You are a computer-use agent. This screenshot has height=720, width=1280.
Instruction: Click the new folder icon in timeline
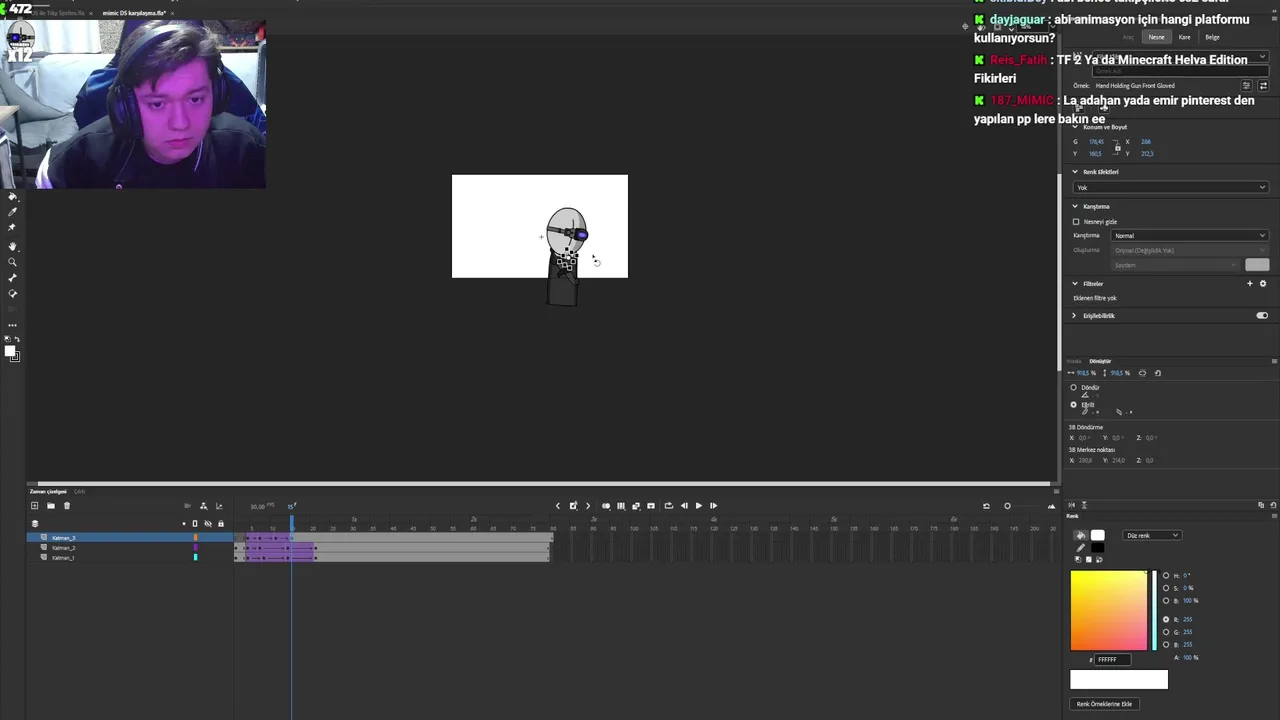[x=51, y=506]
